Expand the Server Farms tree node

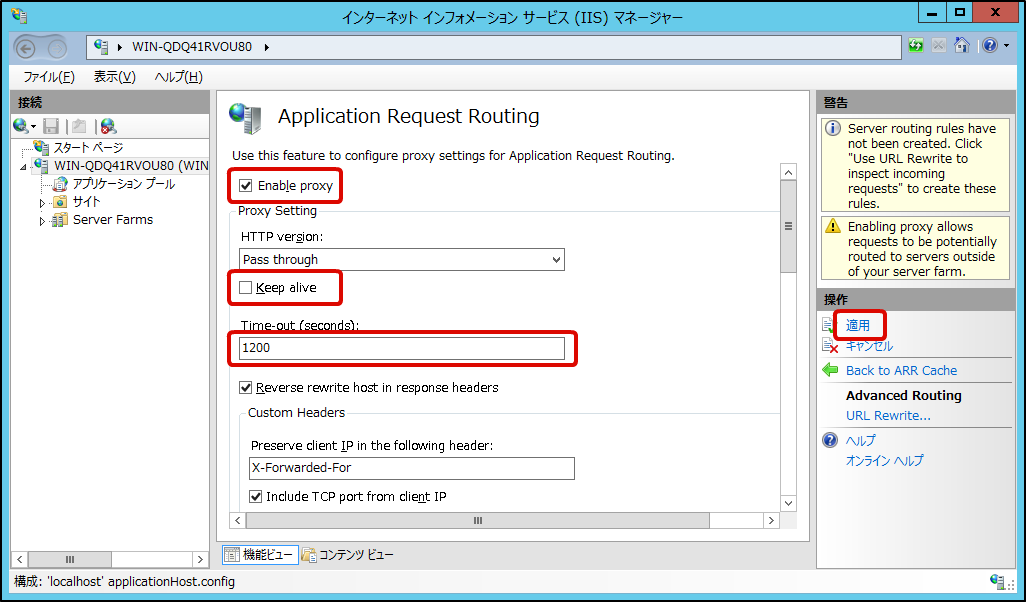tap(43, 221)
